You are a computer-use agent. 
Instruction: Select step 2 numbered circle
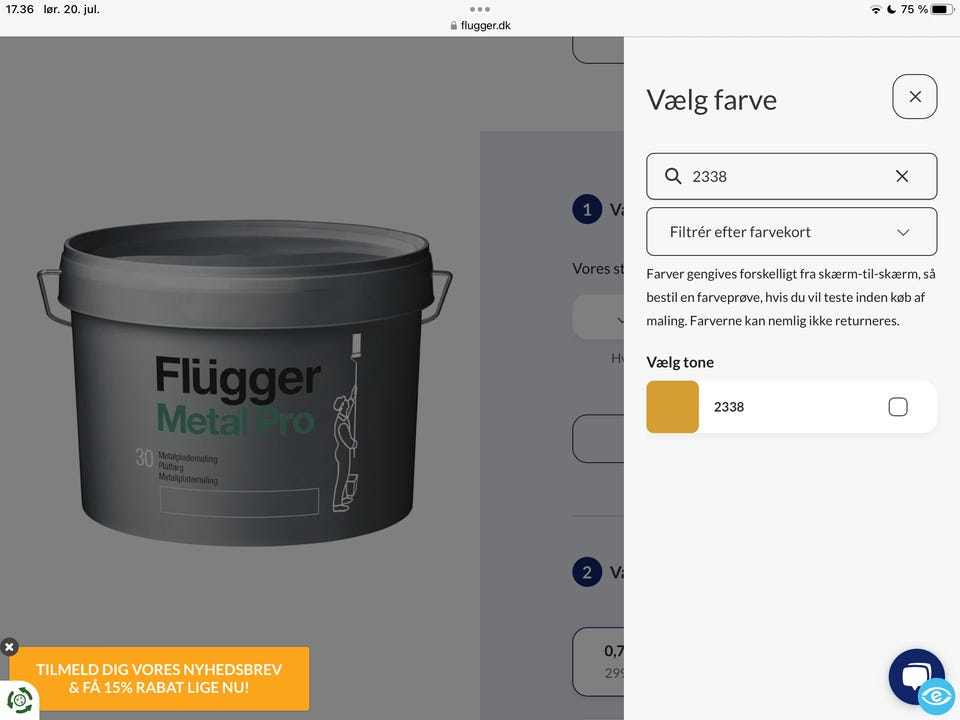[587, 572]
